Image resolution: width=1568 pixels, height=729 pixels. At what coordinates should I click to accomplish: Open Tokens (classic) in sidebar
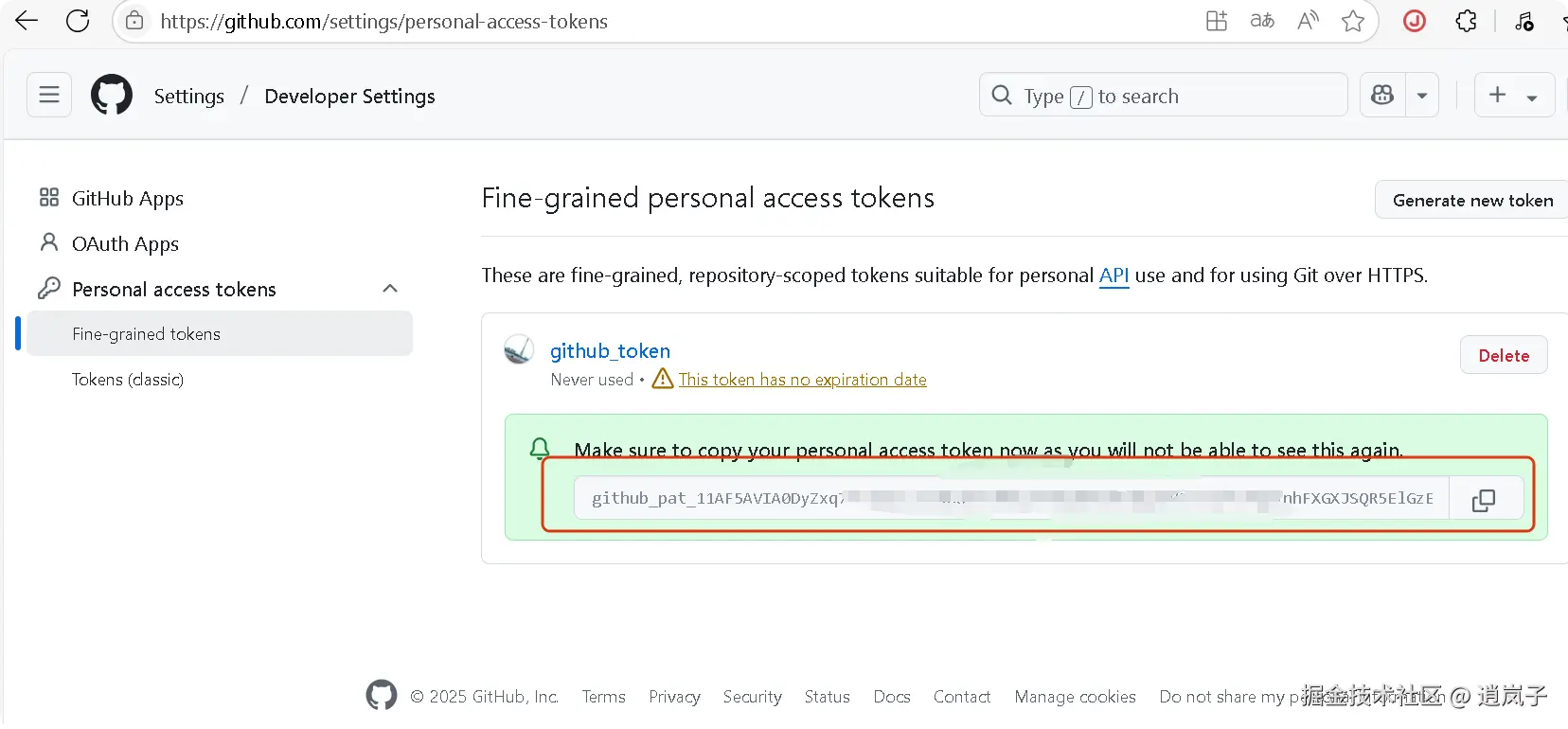click(128, 380)
